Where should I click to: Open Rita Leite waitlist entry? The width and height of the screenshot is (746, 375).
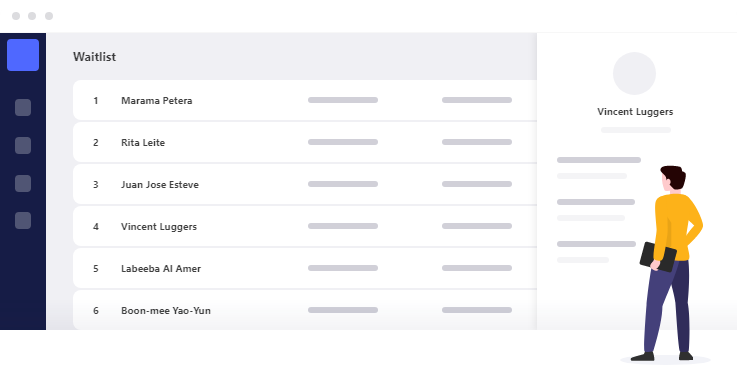(305, 142)
